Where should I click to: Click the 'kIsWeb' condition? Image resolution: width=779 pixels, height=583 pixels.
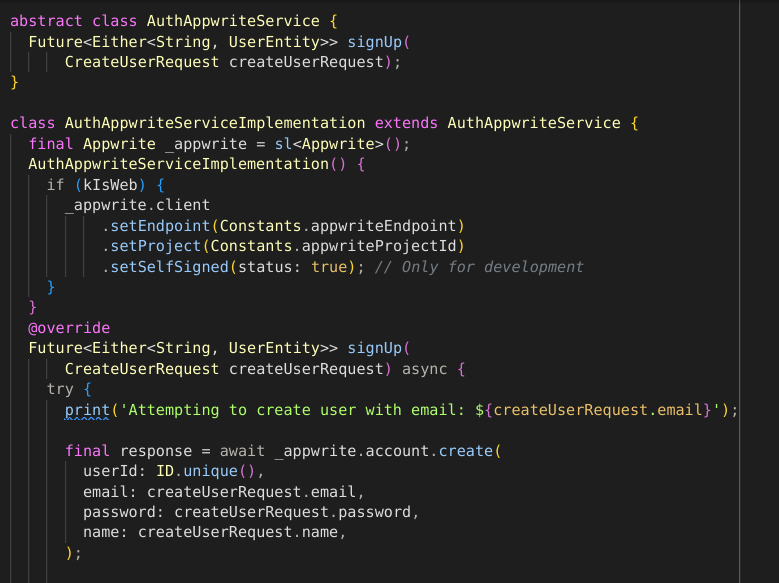[x=110, y=185]
